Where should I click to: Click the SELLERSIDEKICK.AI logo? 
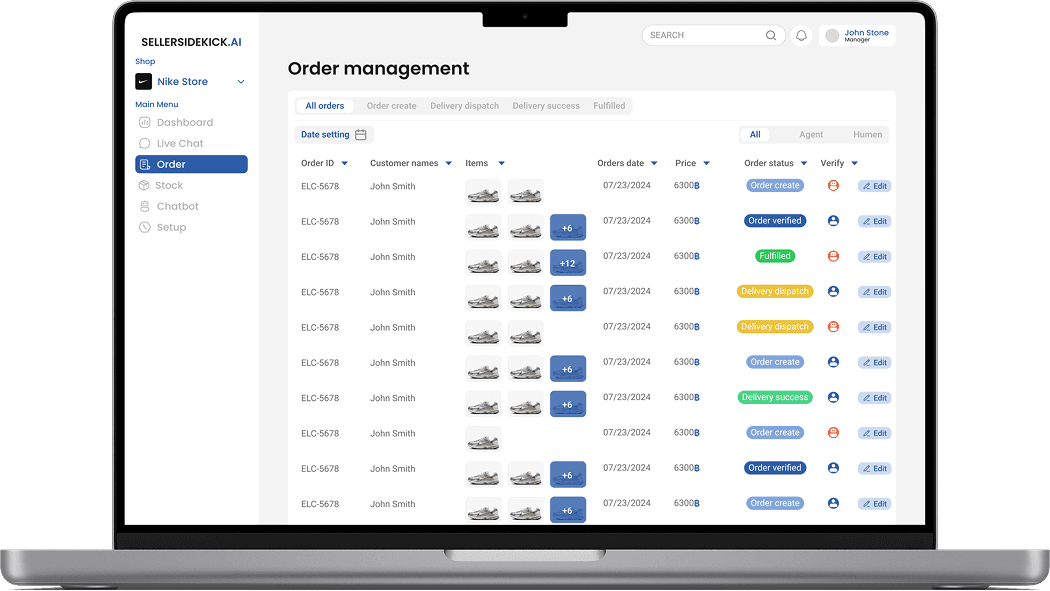[192, 42]
